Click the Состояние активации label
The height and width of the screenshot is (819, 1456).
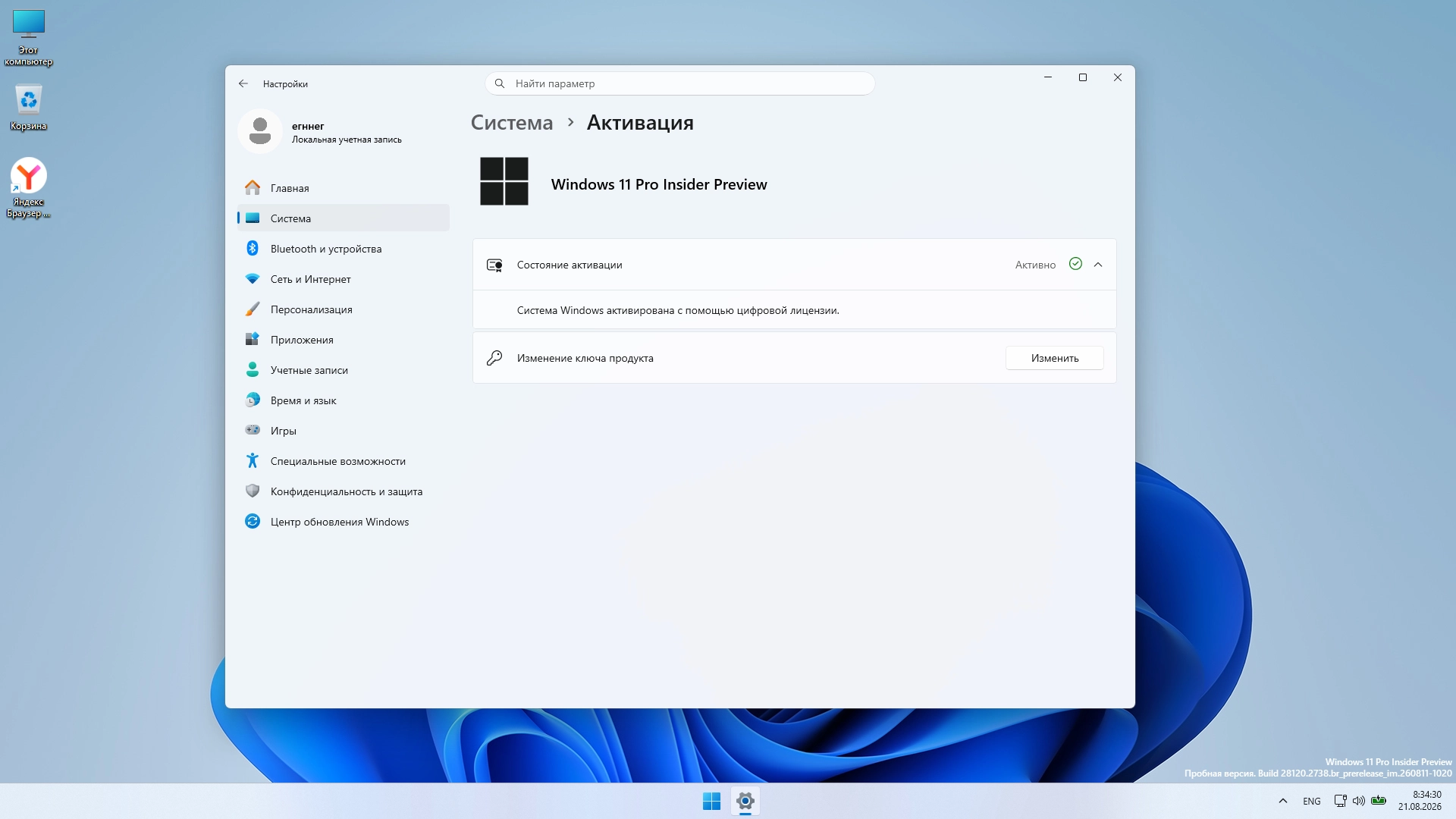(x=570, y=265)
